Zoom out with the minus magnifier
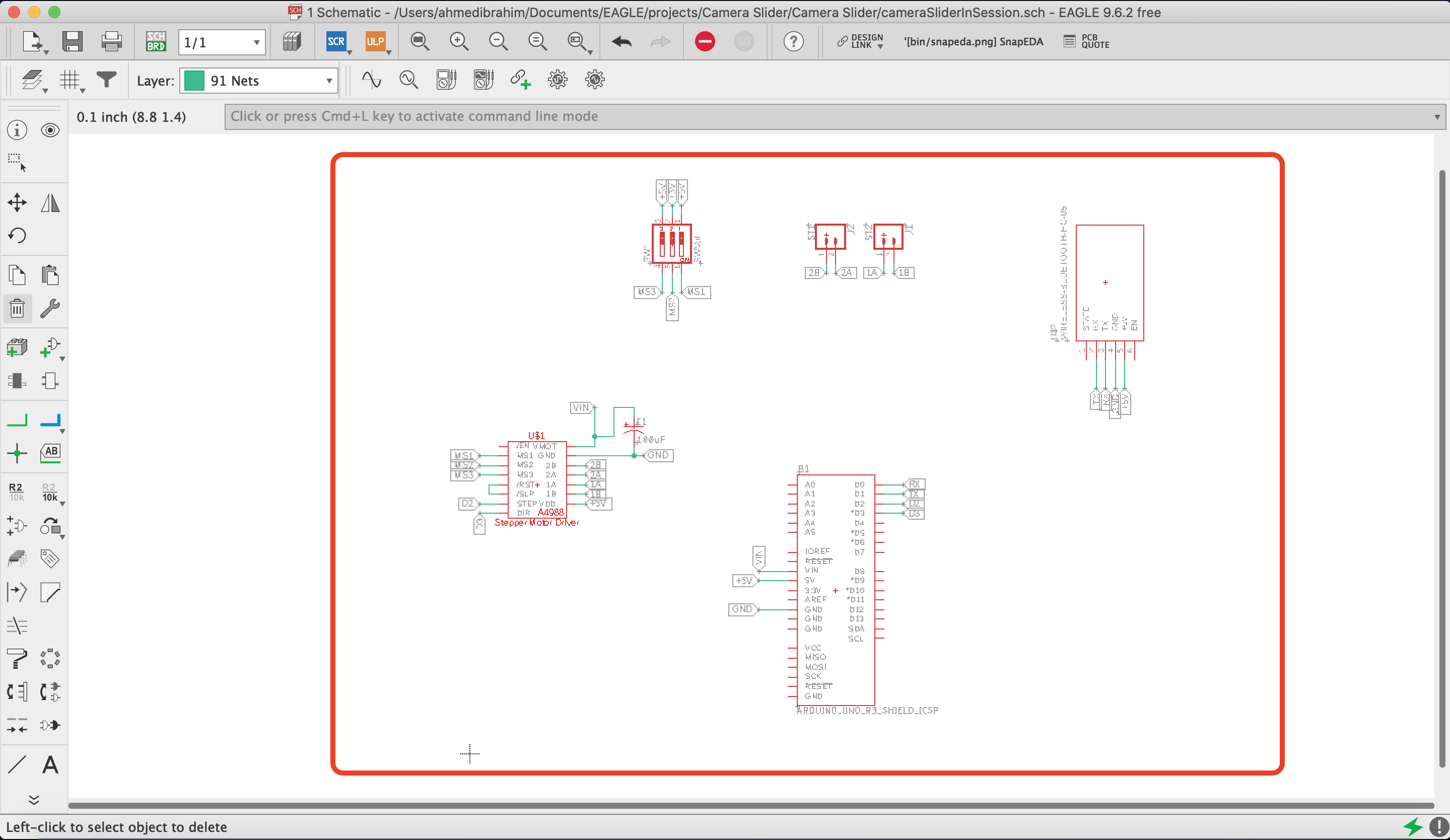1450x840 pixels. tap(498, 41)
